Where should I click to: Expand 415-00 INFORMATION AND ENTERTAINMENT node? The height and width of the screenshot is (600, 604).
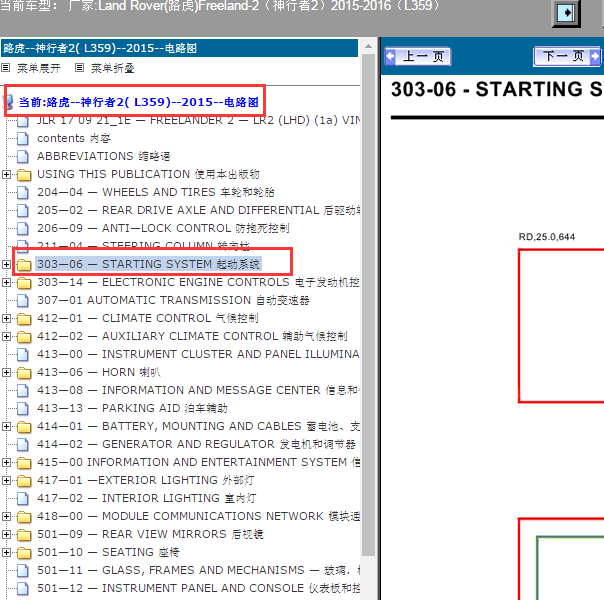click(6, 462)
